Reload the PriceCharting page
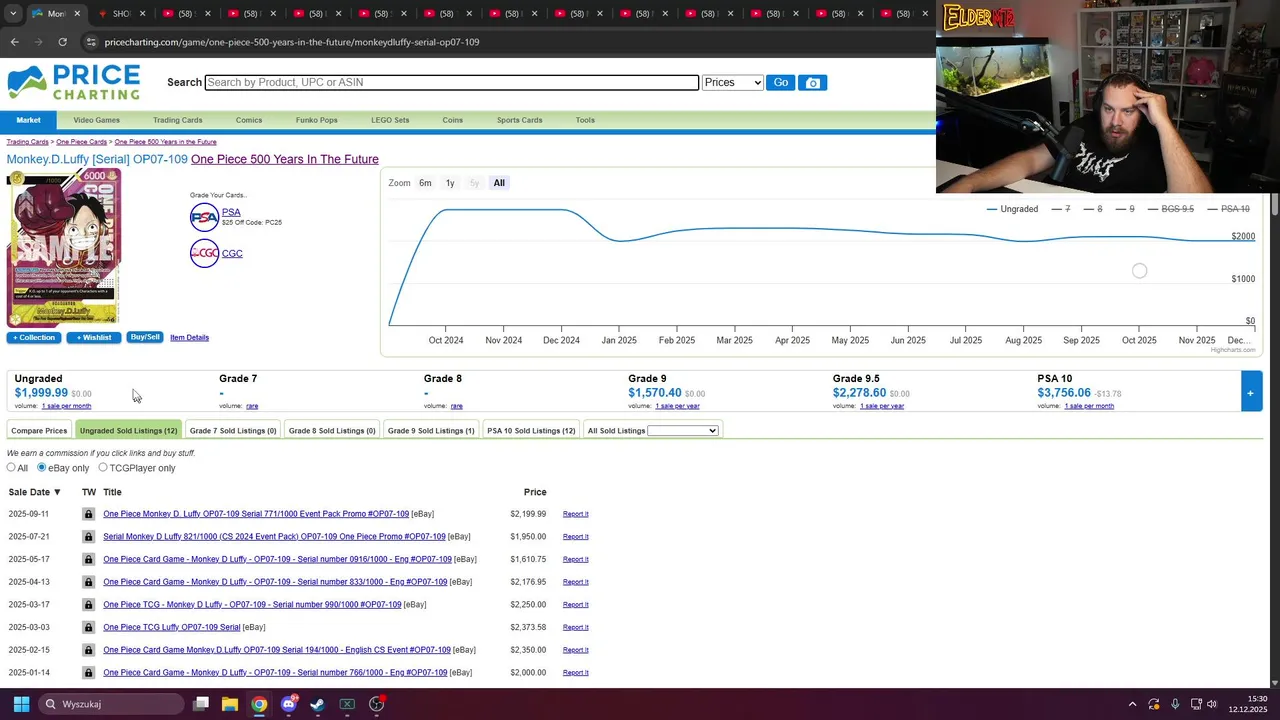This screenshot has width=1280, height=720. pos(62,42)
